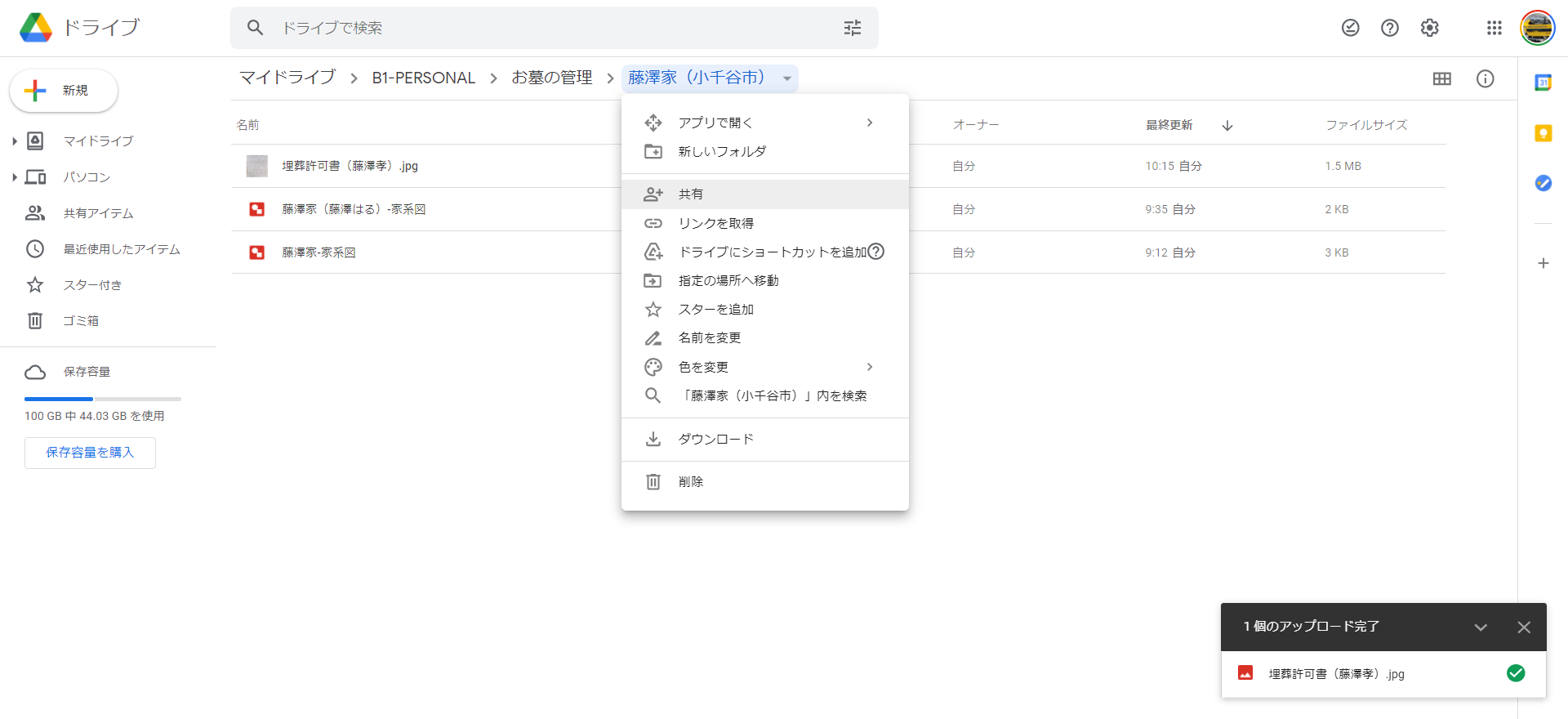Open Google Keep side panel
The height and width of the screenshot is (719, 1568).
[1543, 133]
